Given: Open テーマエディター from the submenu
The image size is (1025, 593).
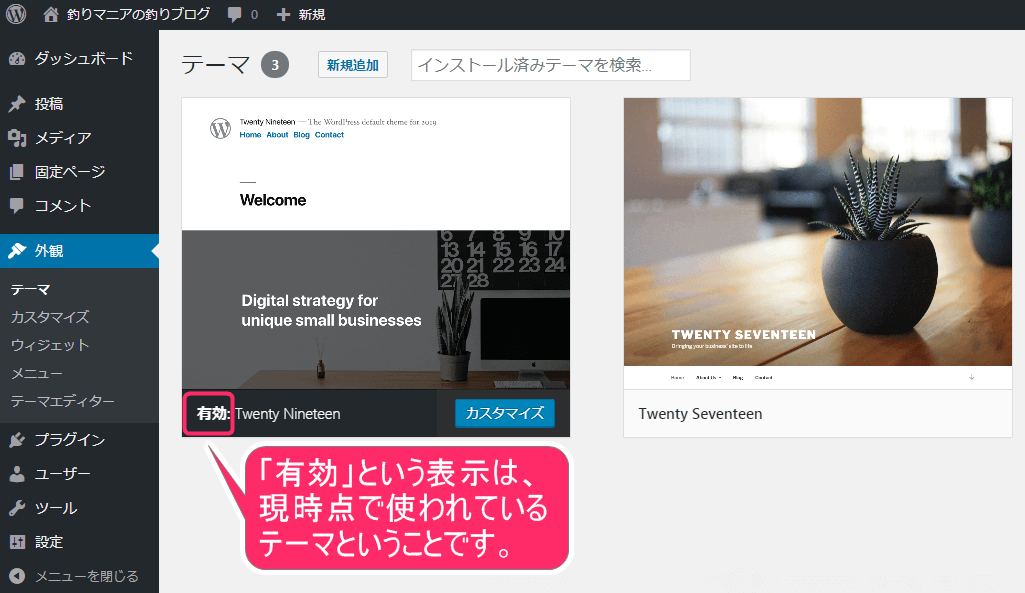Looking at the screenshot, I should (x=62, y=401).
